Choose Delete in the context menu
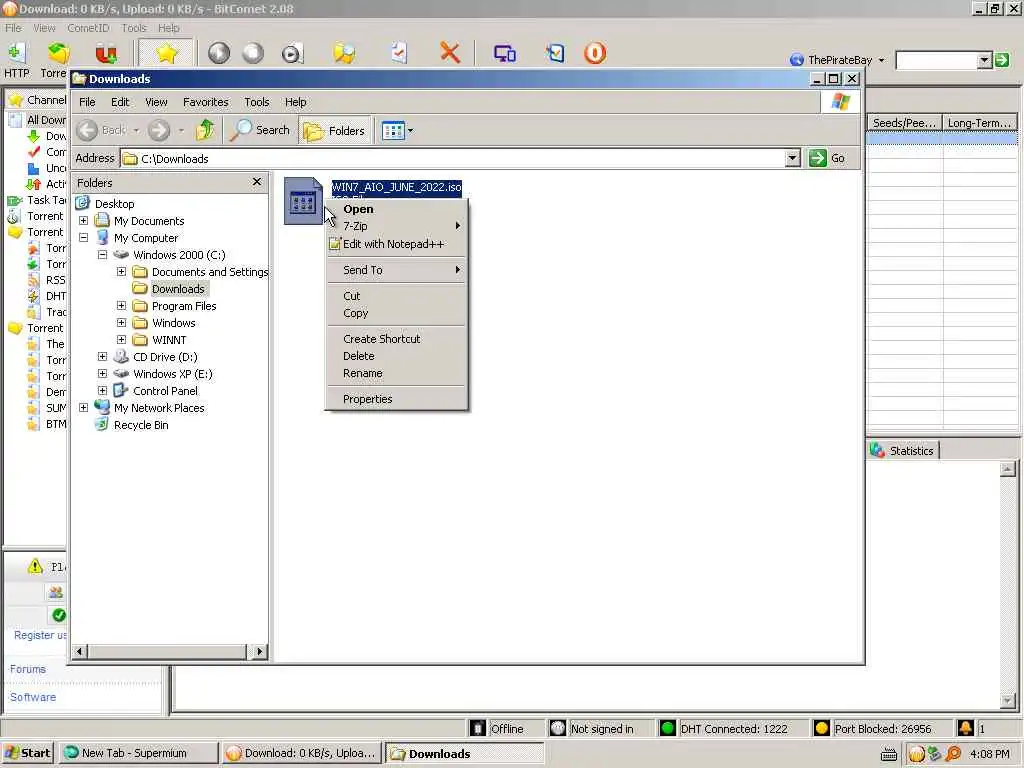The height and width of the screenshot is (768, 1024). point(359,356)
